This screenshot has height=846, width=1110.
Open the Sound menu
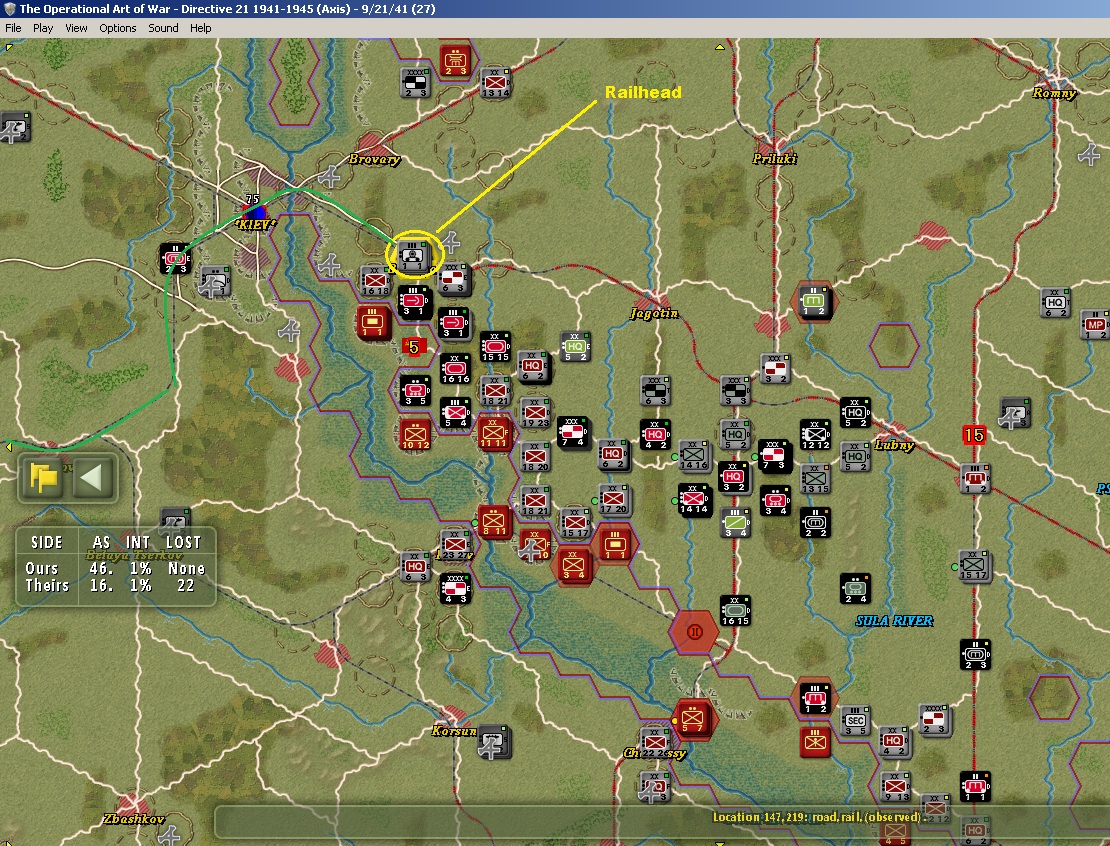[x=163, y=28]
